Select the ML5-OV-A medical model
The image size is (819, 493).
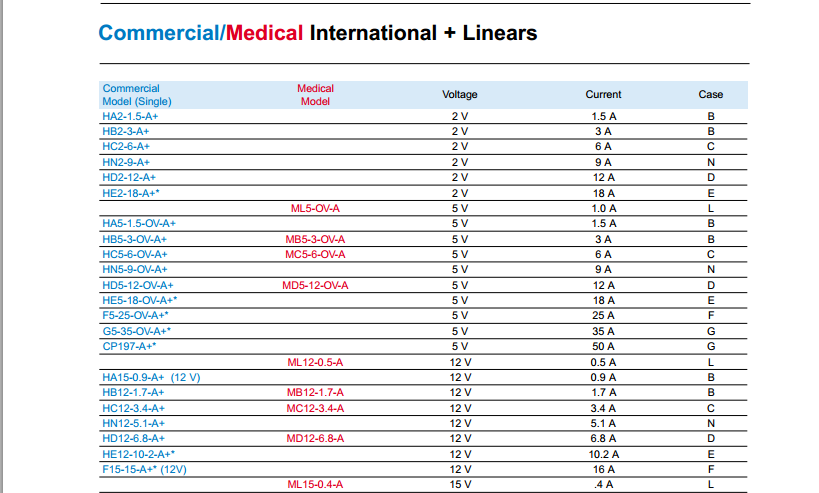coord(315,208)
